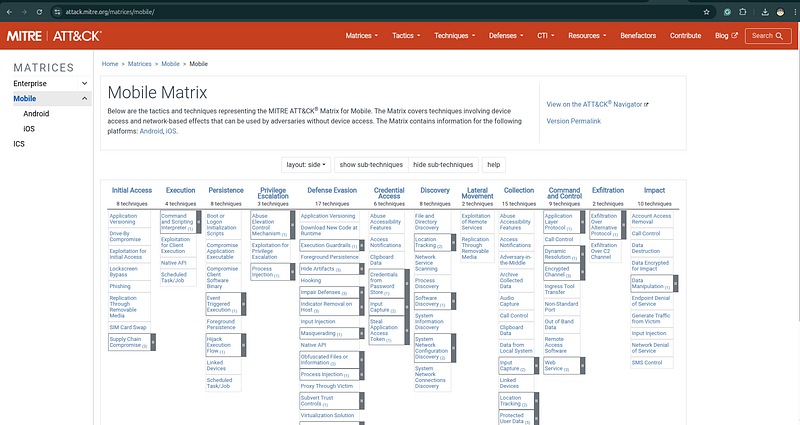Select Android in the sidebar
The image size is (800, 425).
coord(36,114)
